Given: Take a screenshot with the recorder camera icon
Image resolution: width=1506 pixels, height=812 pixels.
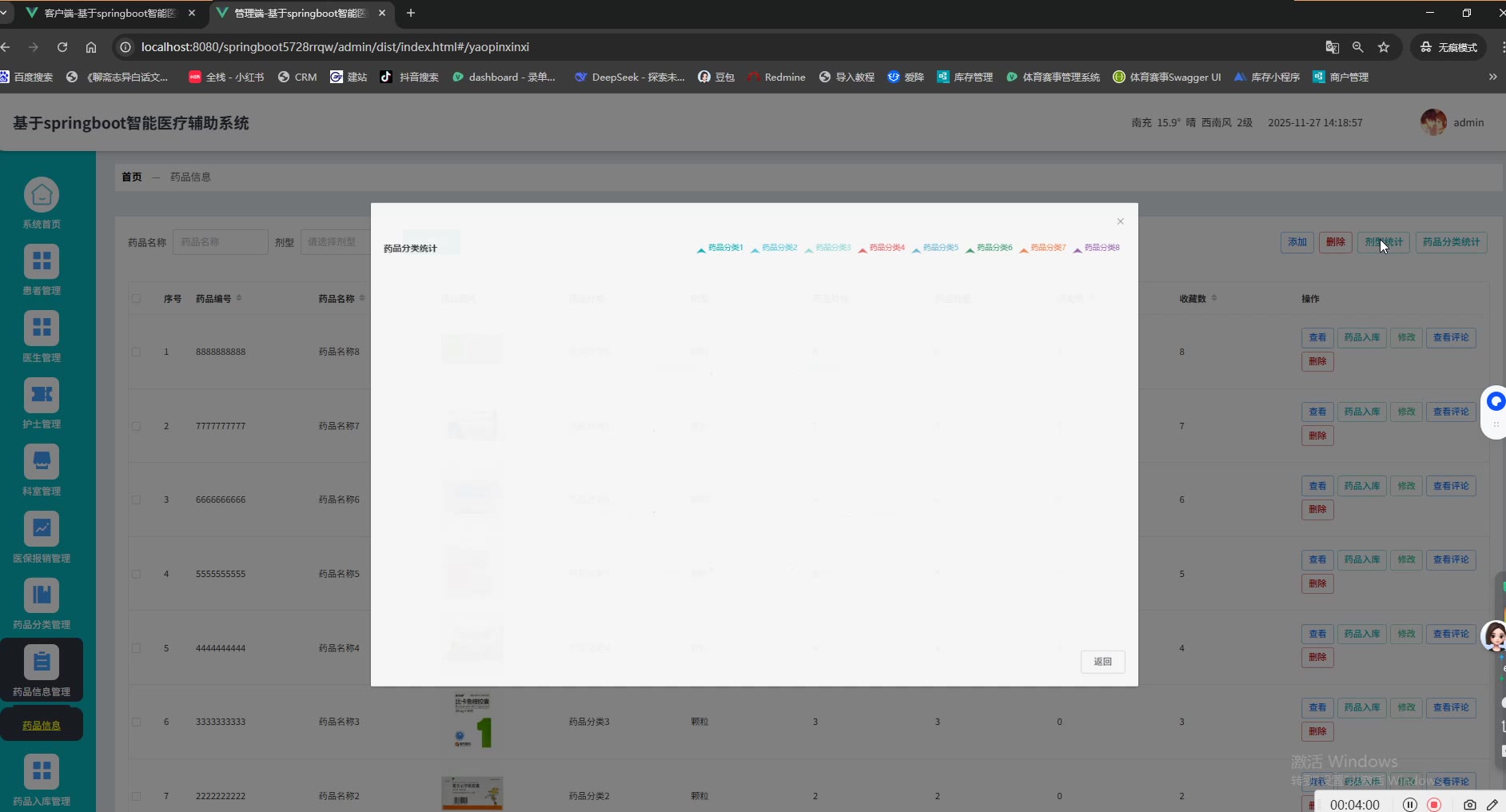Looking at the screenshot, I should pyautogui.click(x=1469, y=805).
